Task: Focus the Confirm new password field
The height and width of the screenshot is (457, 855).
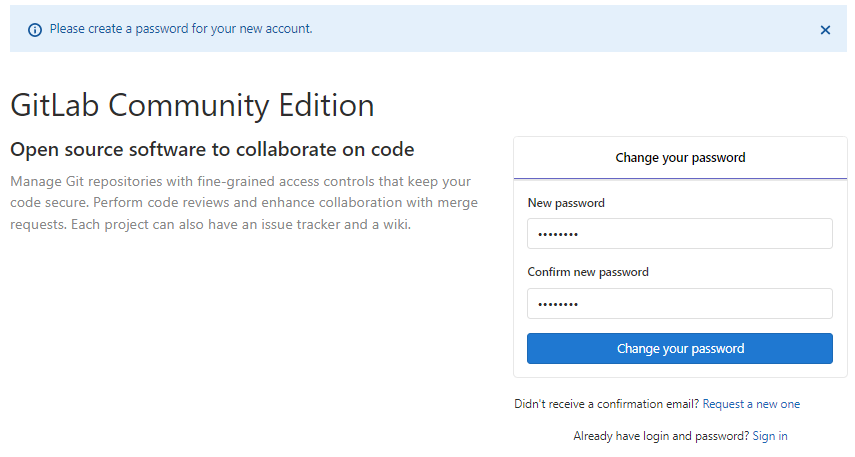Action: pos(680,303)
